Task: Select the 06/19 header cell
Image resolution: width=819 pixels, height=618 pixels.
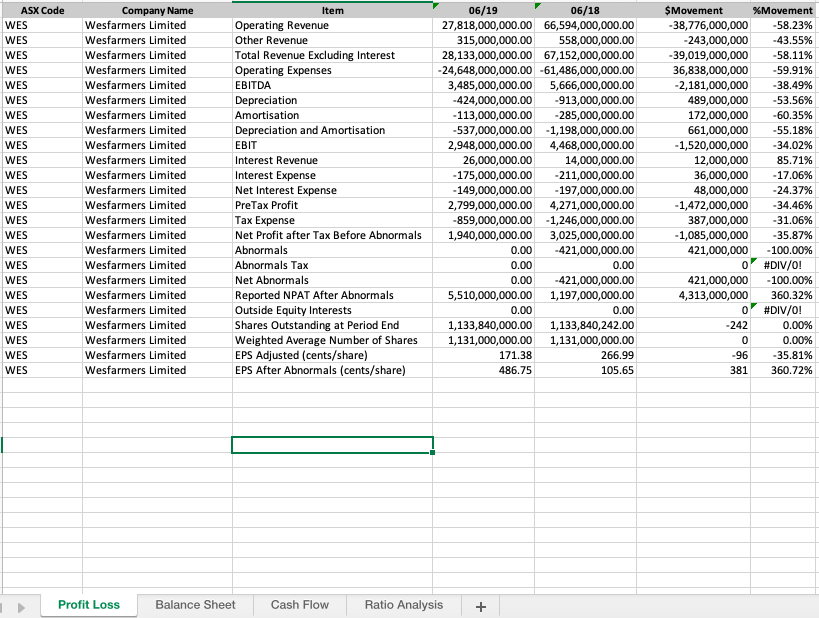Action: pyautogui.click(x=483, y=10)
